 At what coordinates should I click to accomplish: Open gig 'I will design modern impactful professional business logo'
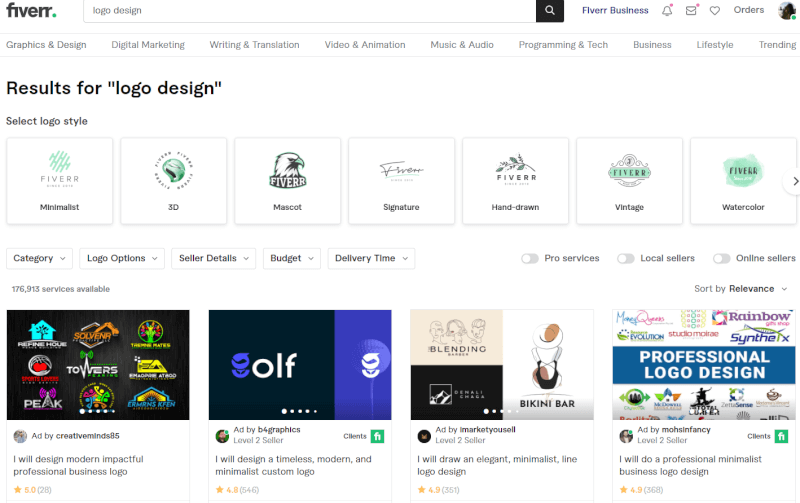point(79,465)
